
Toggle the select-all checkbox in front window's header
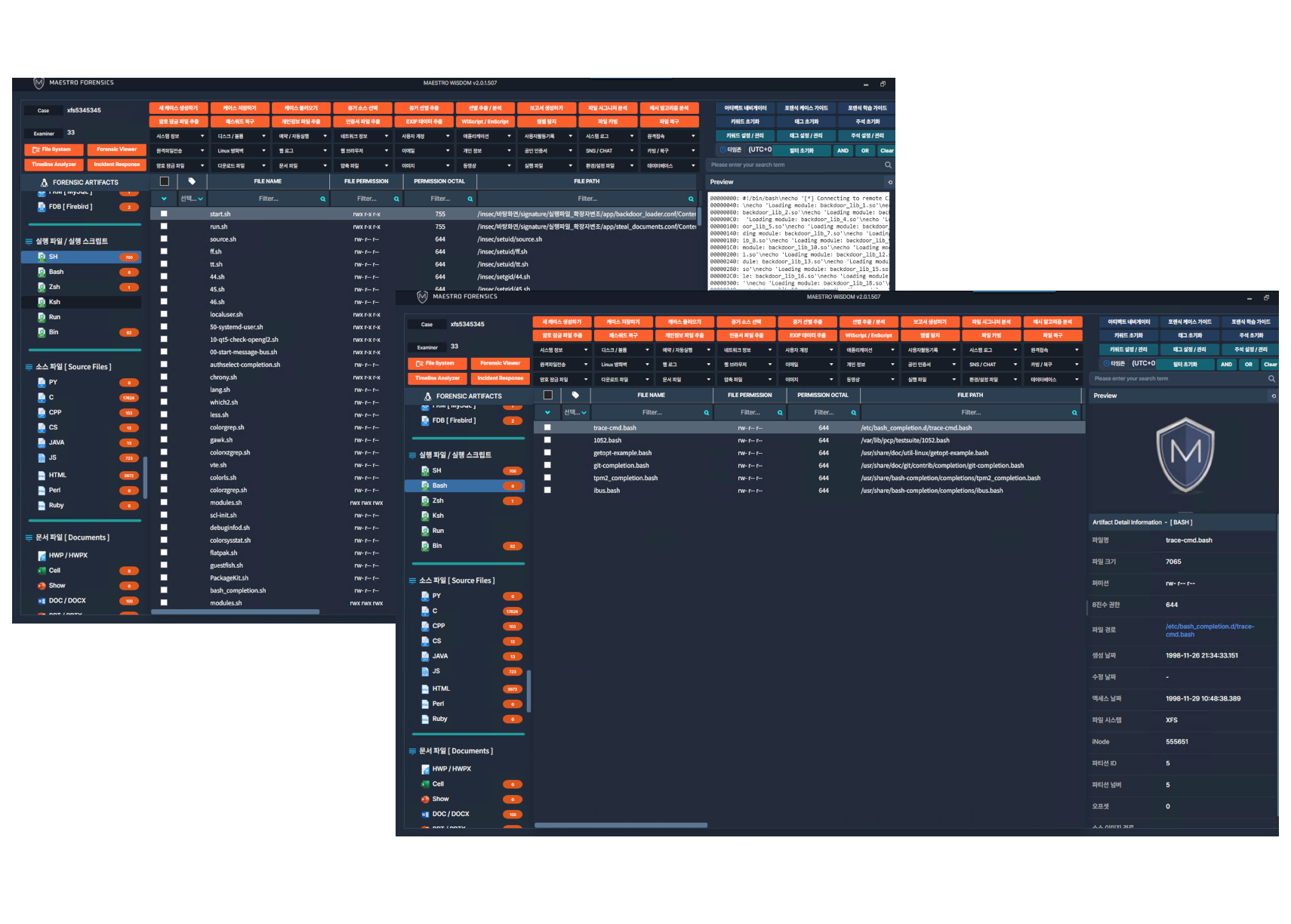(x=548, y=395)
